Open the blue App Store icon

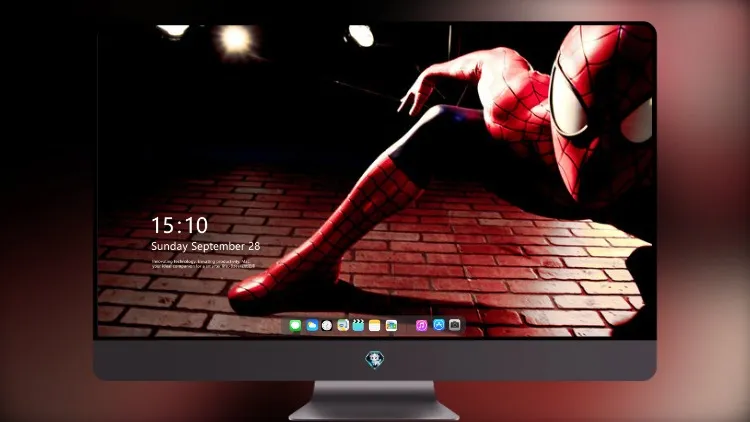click(439, 325)
